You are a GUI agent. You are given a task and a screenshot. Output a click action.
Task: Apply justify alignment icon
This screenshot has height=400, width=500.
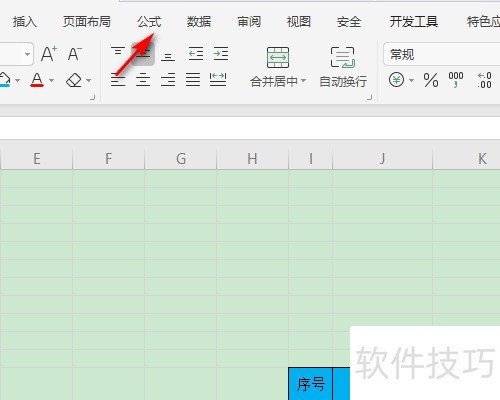193,80
